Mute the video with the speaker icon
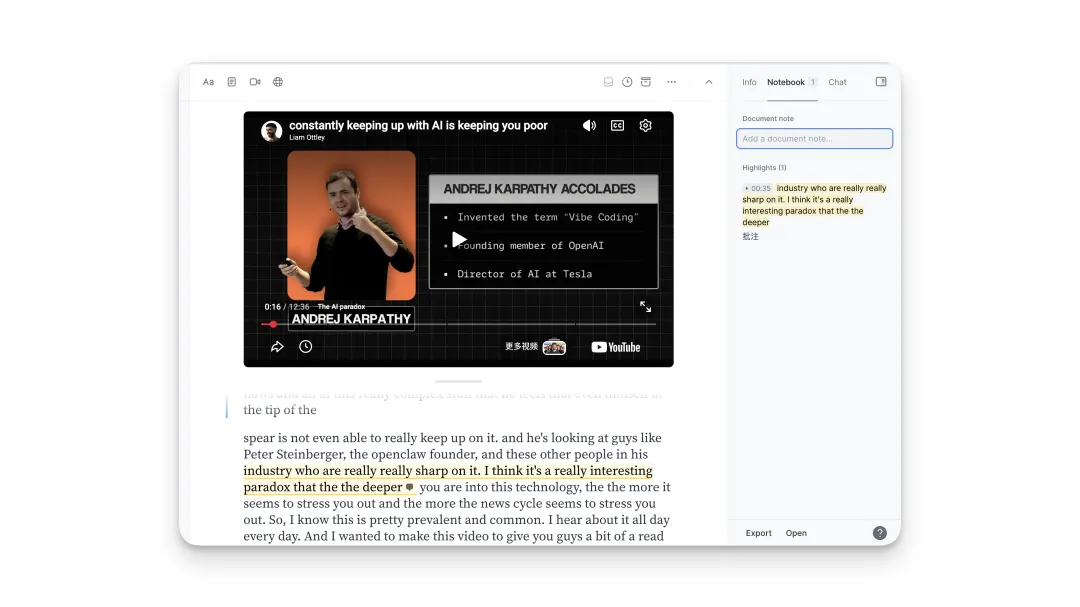The image size is (1080, 607). [589, 126]
